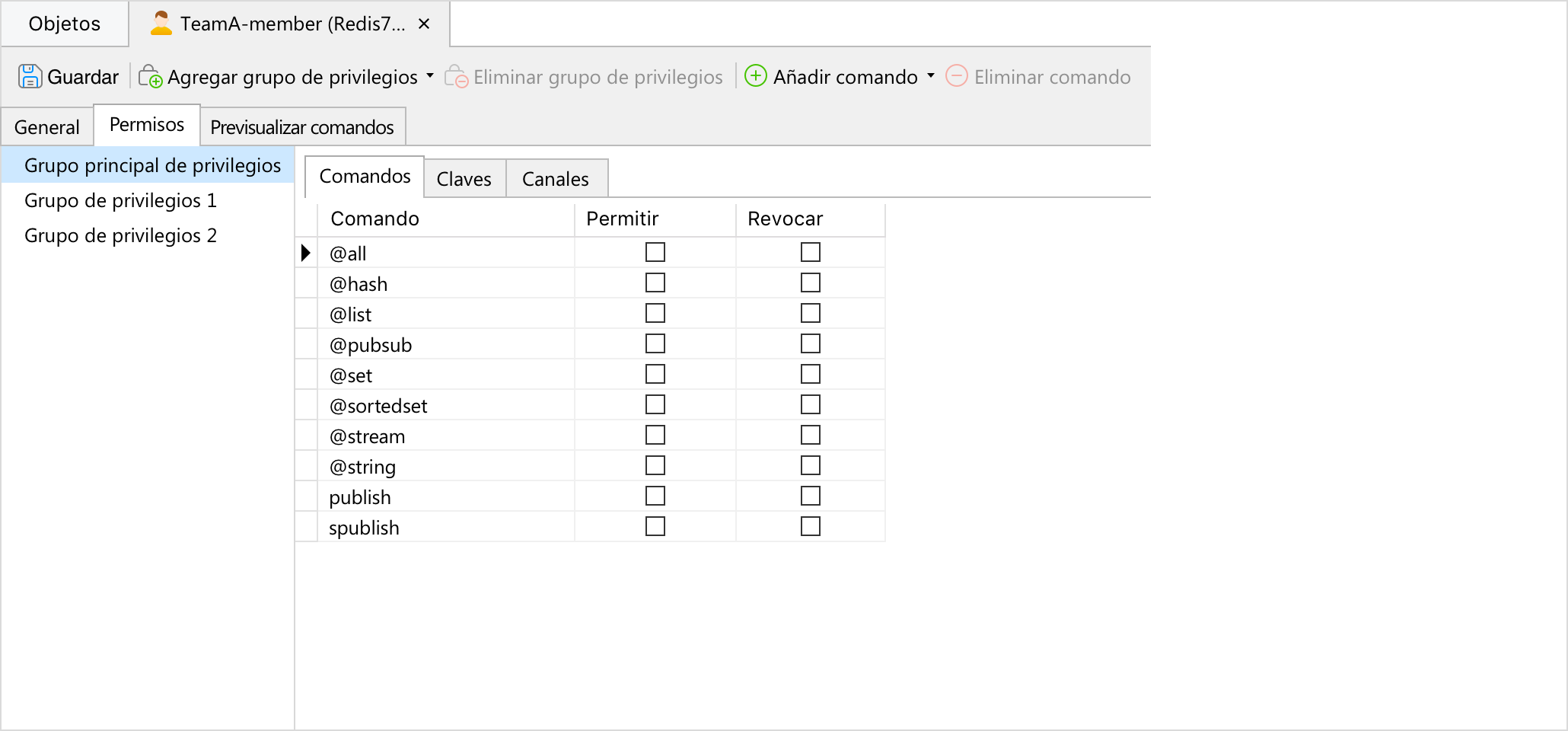The height and width of the screenshot is (731, 1568).
Task: Check Revocar for the @hash command
Action: coord(811,283)
